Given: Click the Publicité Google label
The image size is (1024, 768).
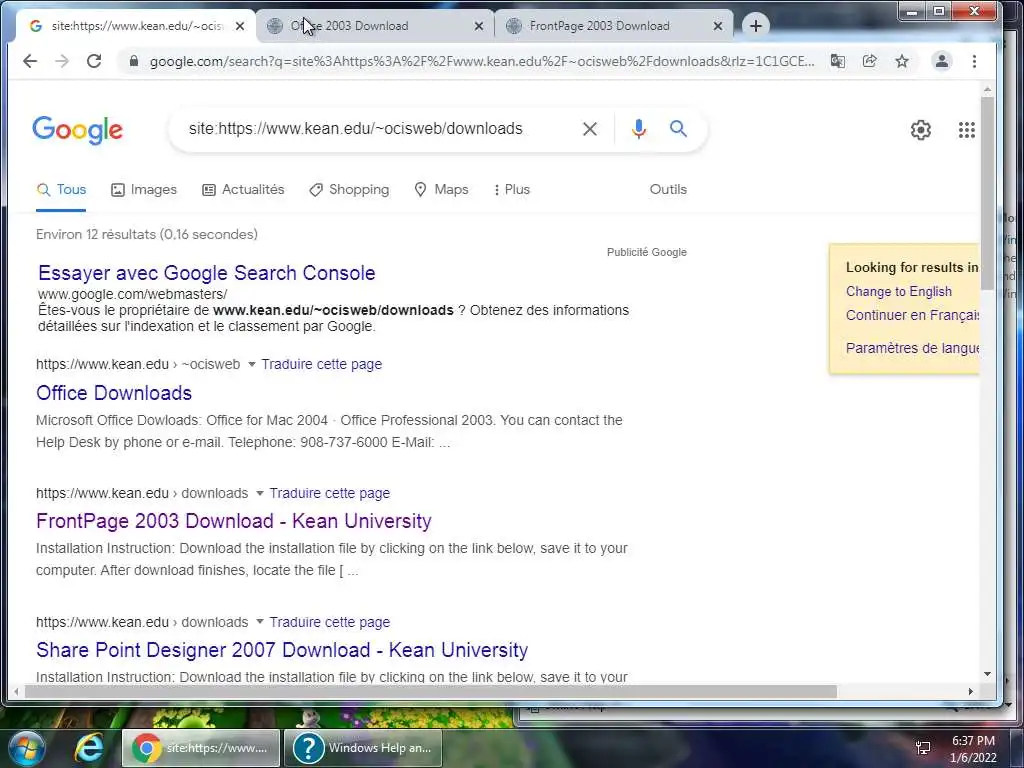Looking at the screenshot, I should pyautogui.click(x=647, y=252).
